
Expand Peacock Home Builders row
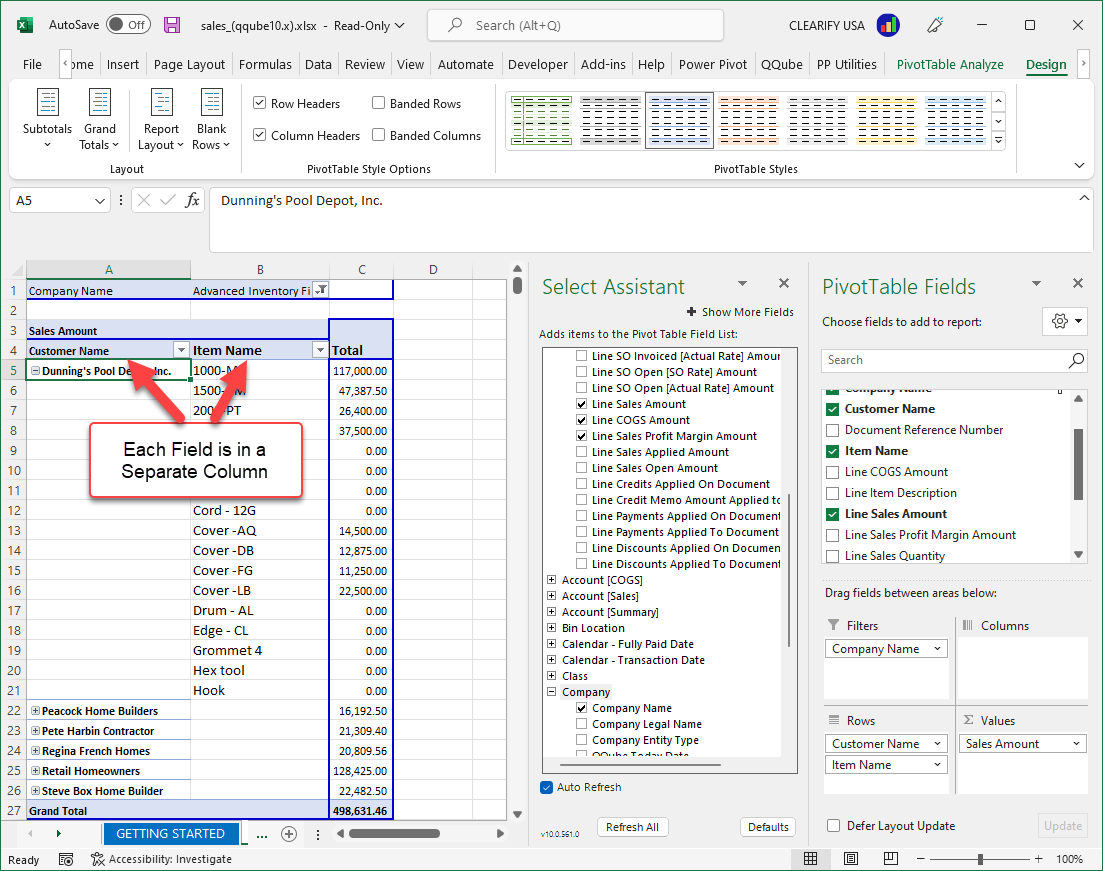click(x=35, y=711)
